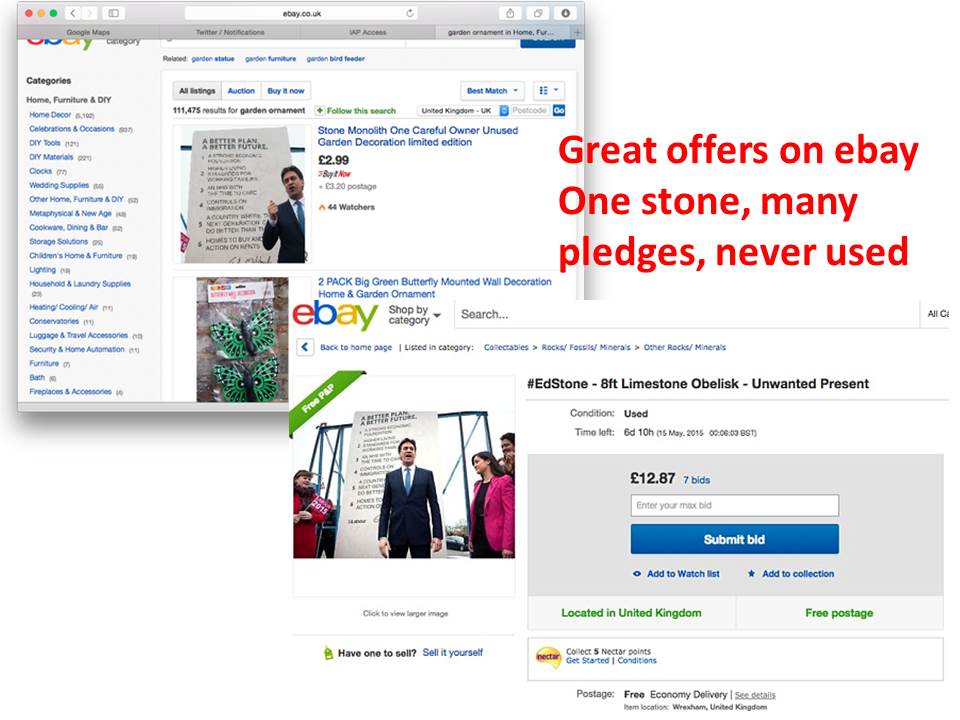Toggle the Safari sidebar icon

click(114, 13)
